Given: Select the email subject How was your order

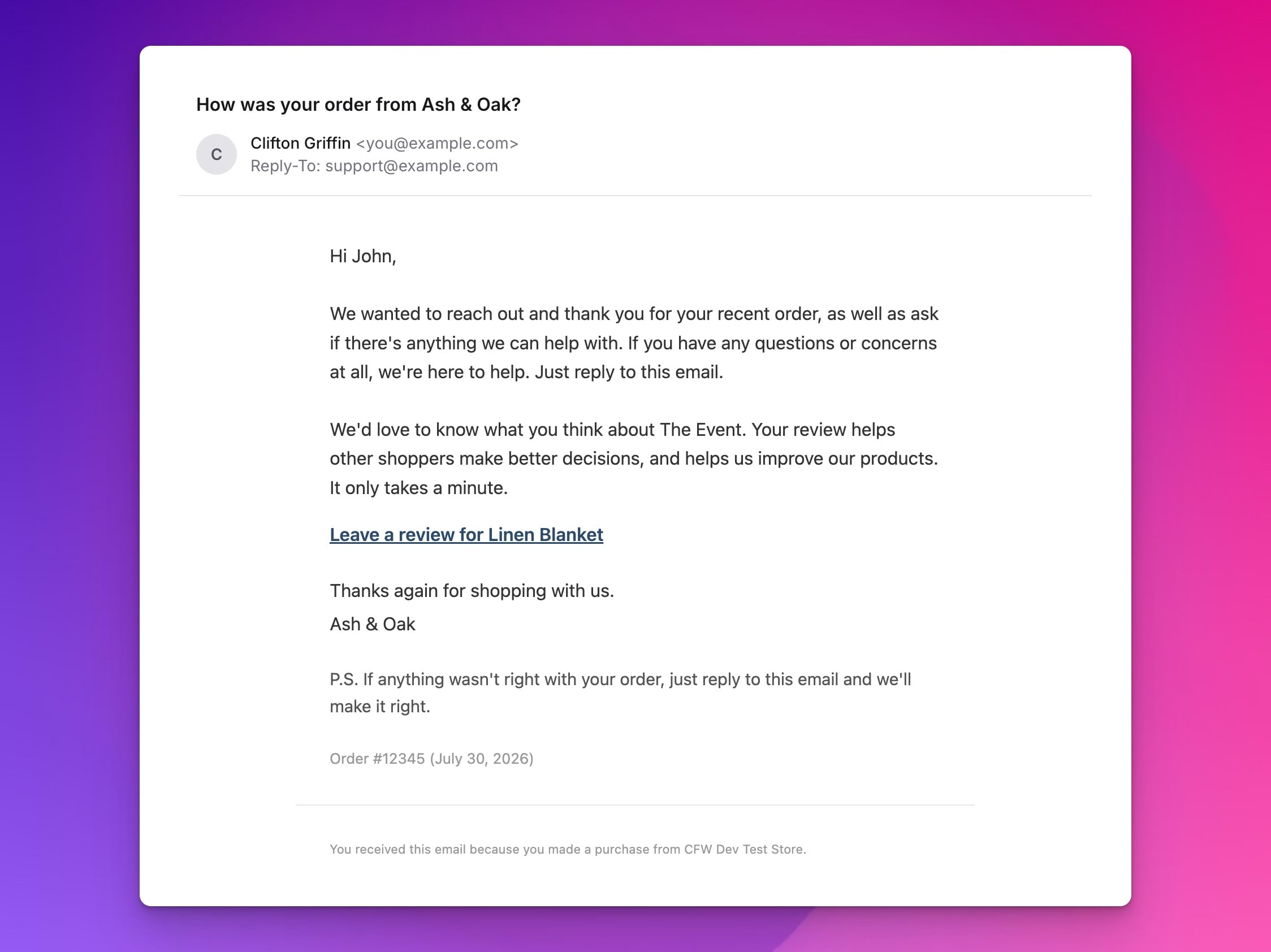Looking at the screenshot, I should [358, 105].
